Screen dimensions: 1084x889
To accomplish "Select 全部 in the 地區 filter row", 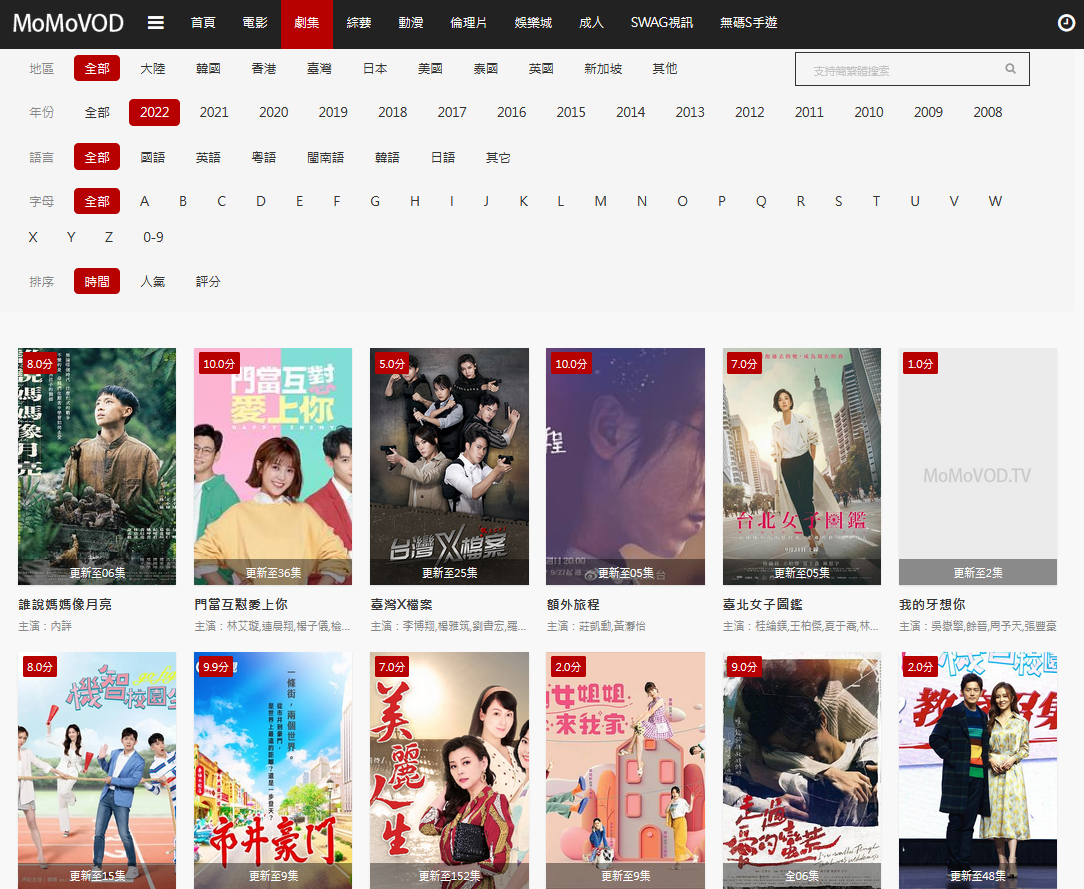I will (x=97, y=68).
